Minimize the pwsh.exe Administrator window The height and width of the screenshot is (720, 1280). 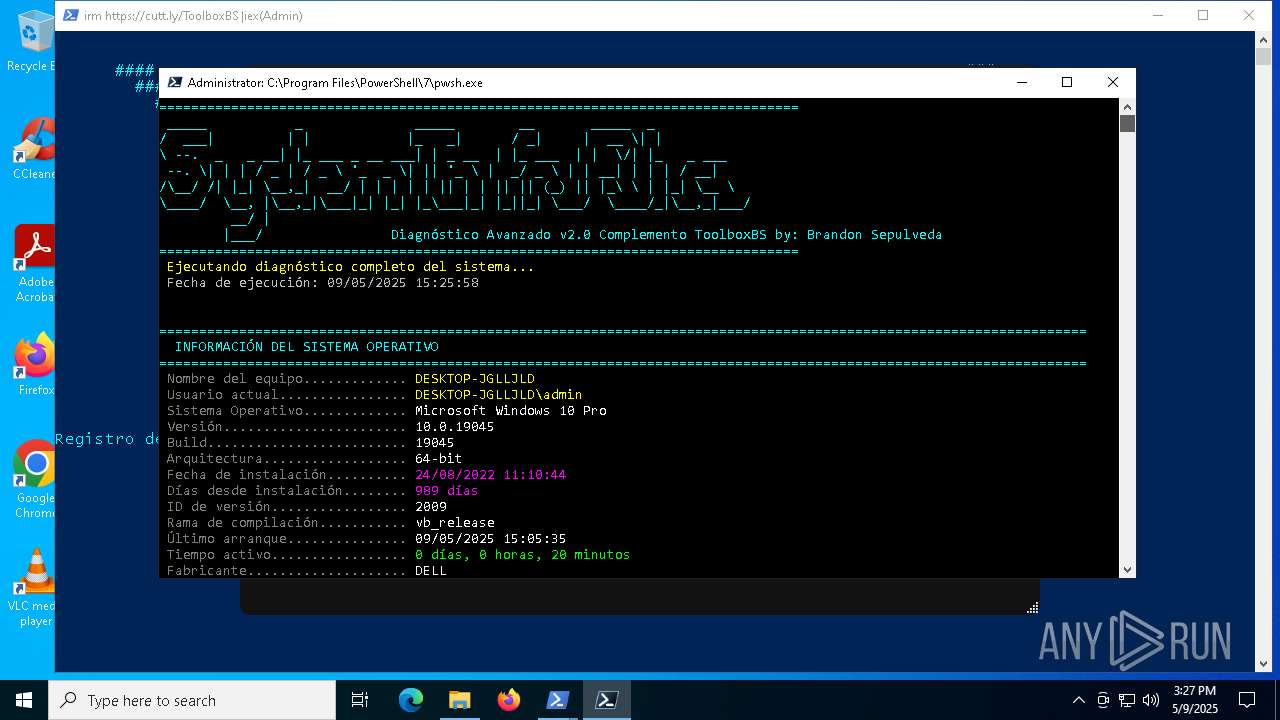(x=1021, y=82)
